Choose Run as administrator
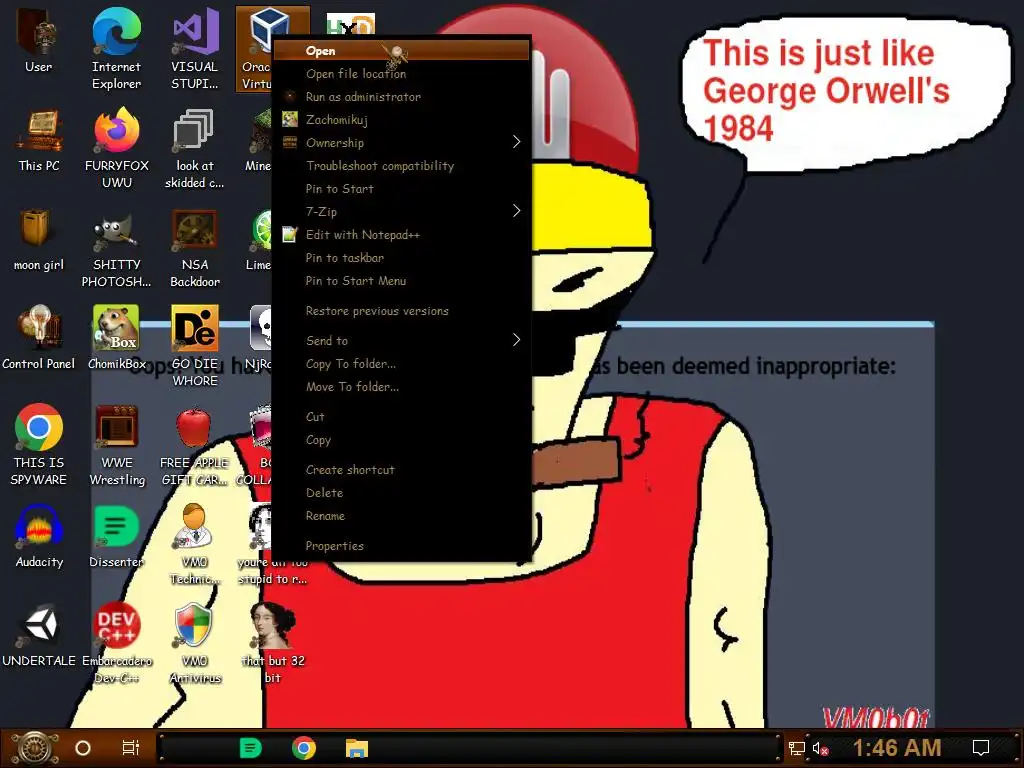 tap(401, 97)
